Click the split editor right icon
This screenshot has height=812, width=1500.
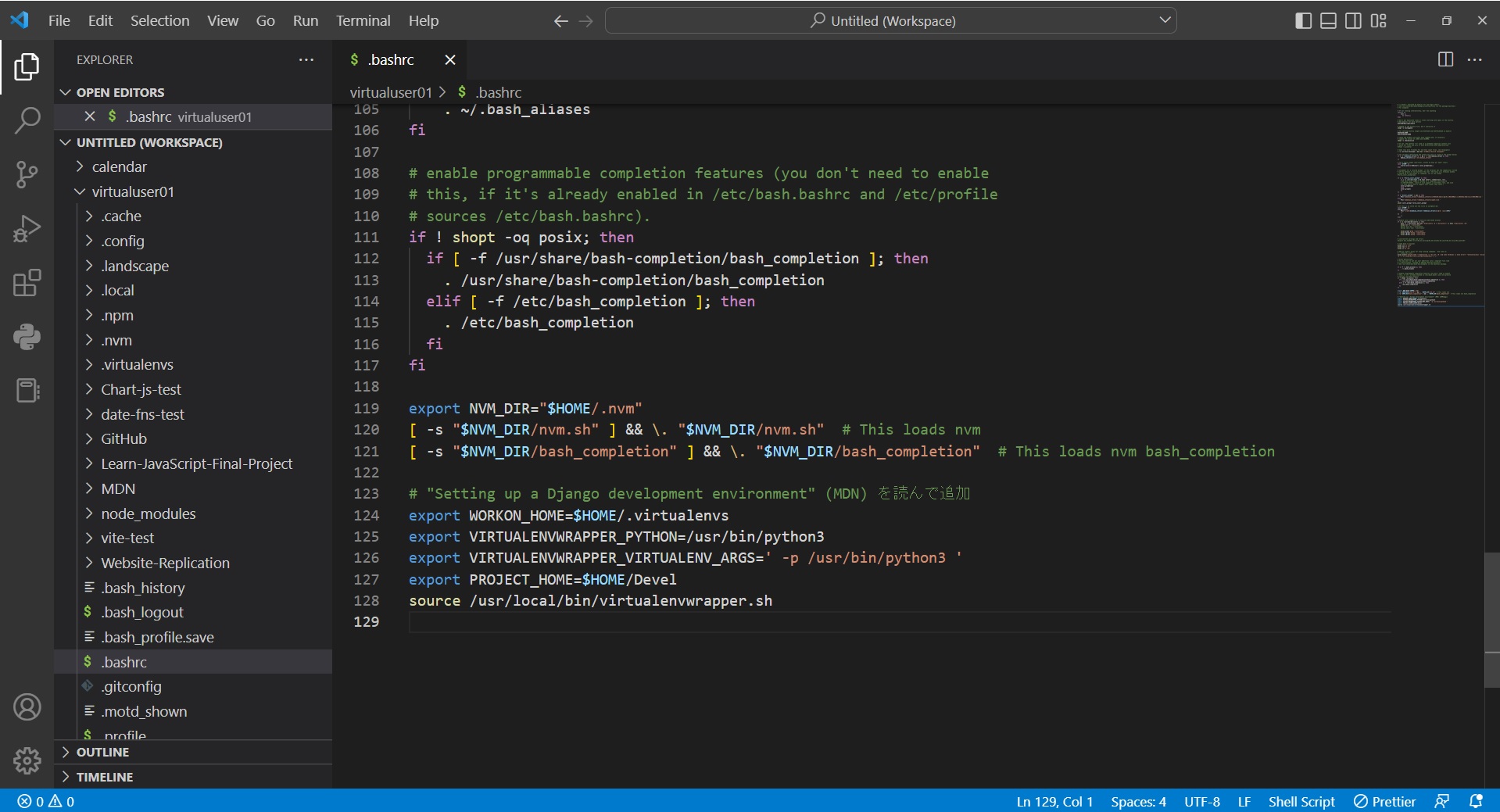coord(1445,59)
